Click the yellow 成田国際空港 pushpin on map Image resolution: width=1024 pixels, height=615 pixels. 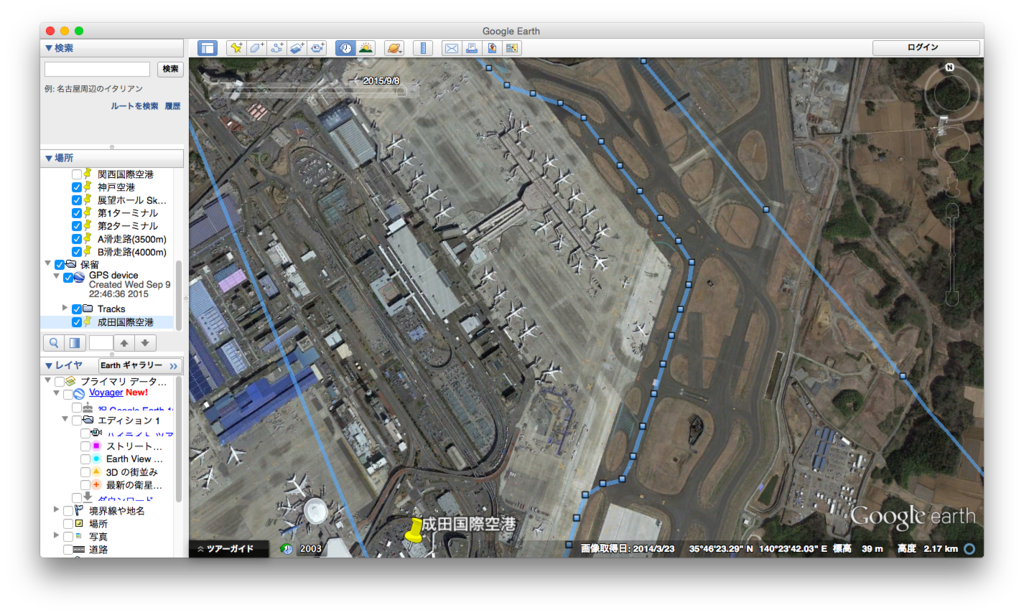[x=414, y=529]
